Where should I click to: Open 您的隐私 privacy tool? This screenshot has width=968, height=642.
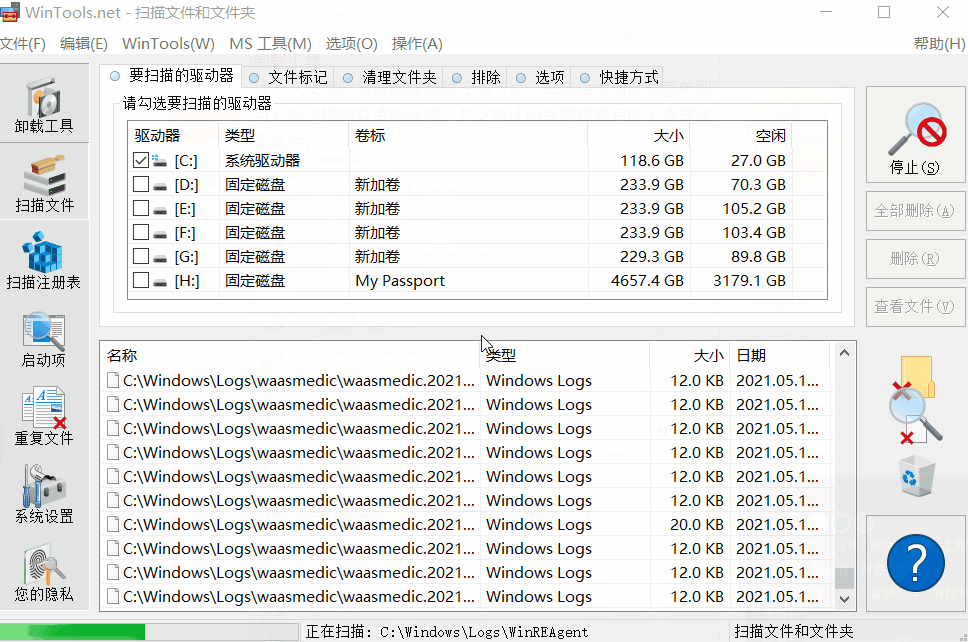click(x=44, y=572)
